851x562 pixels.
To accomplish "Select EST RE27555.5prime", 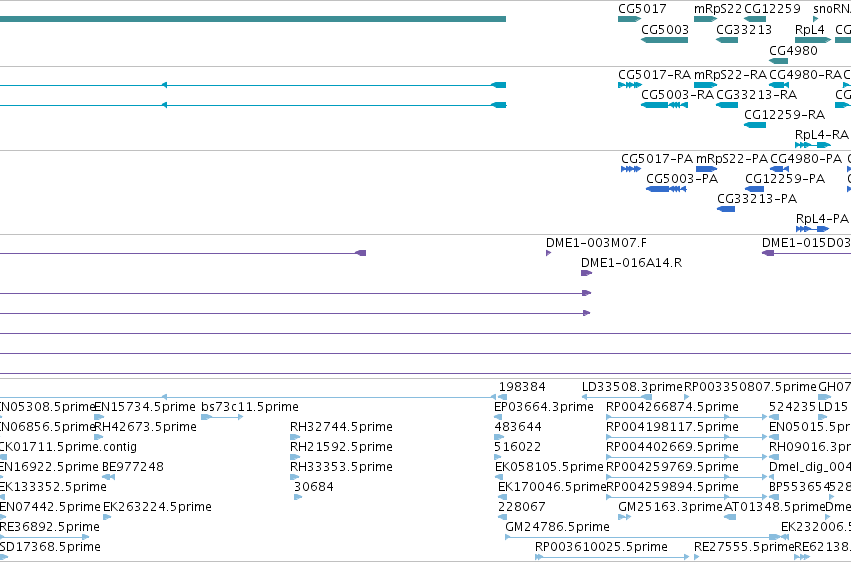I will (x=744, y=547).
